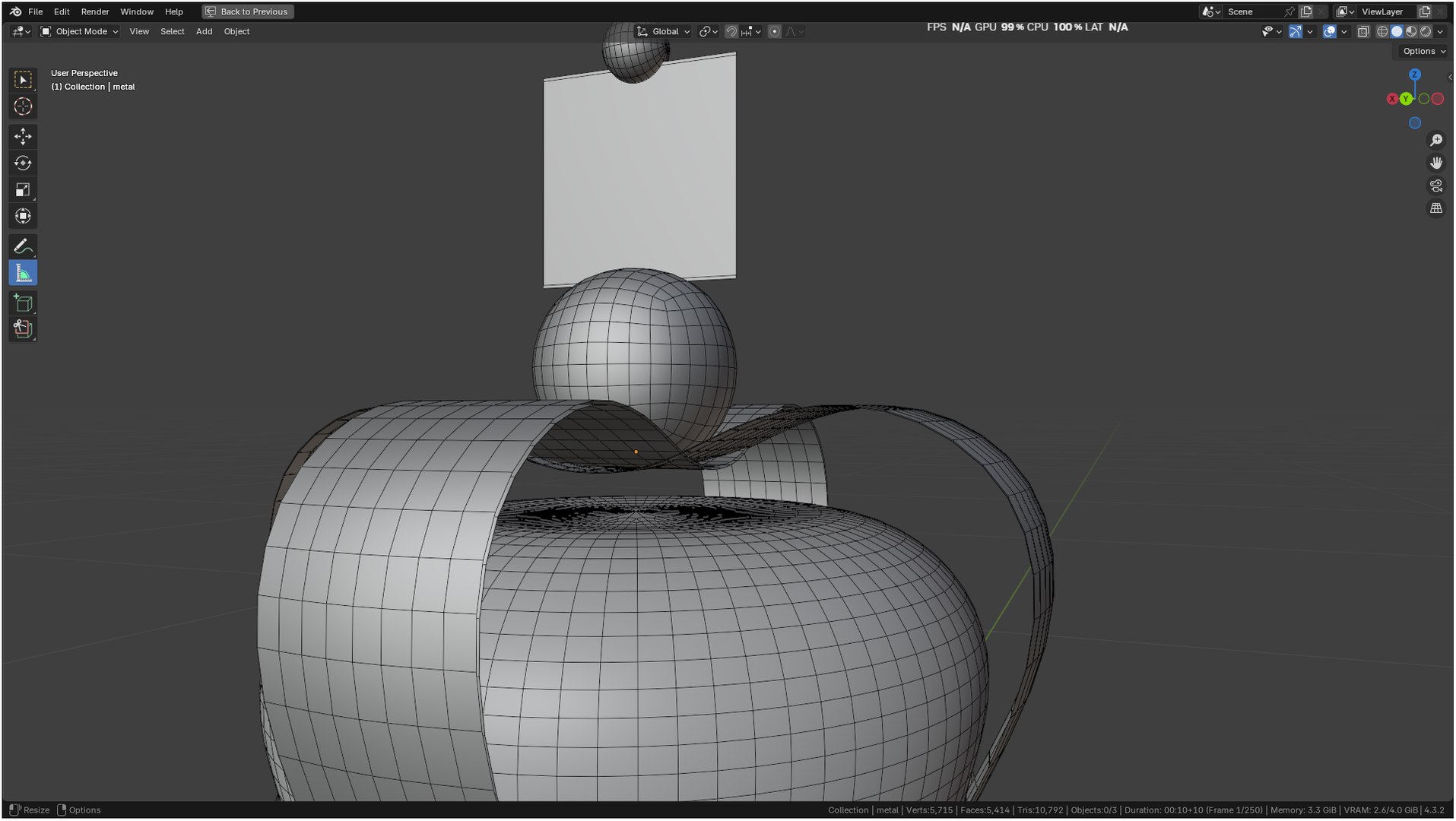Click the Z axis on navigation gizmo

1414,74
